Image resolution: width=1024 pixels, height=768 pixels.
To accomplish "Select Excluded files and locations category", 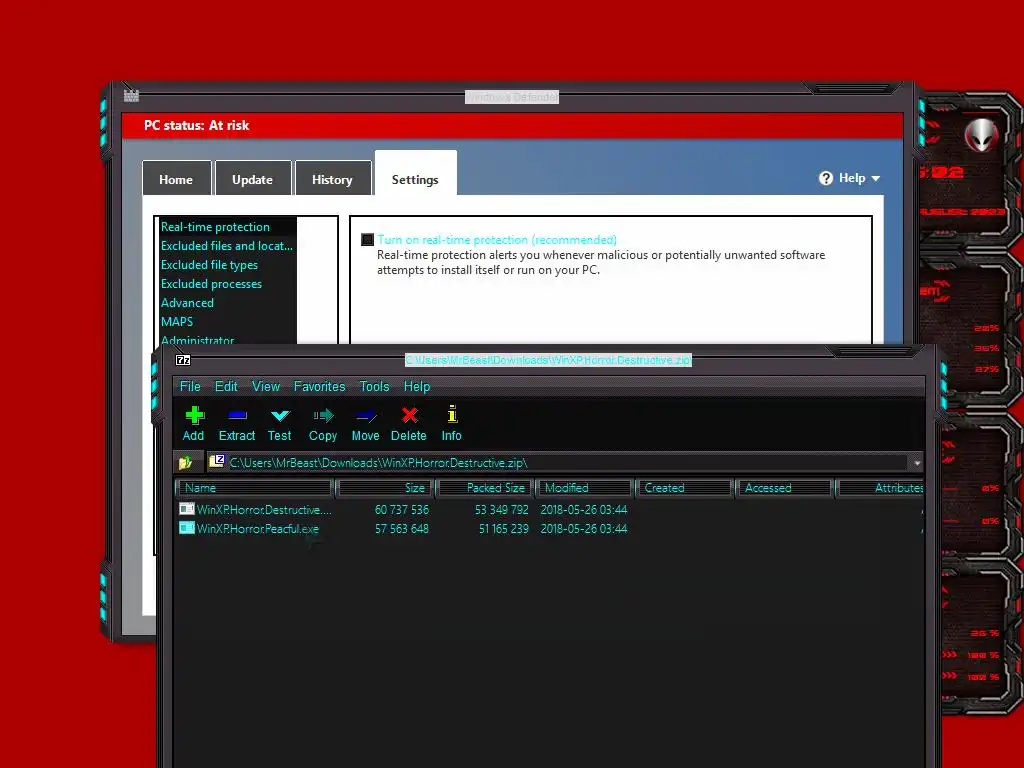I will 229,246.
